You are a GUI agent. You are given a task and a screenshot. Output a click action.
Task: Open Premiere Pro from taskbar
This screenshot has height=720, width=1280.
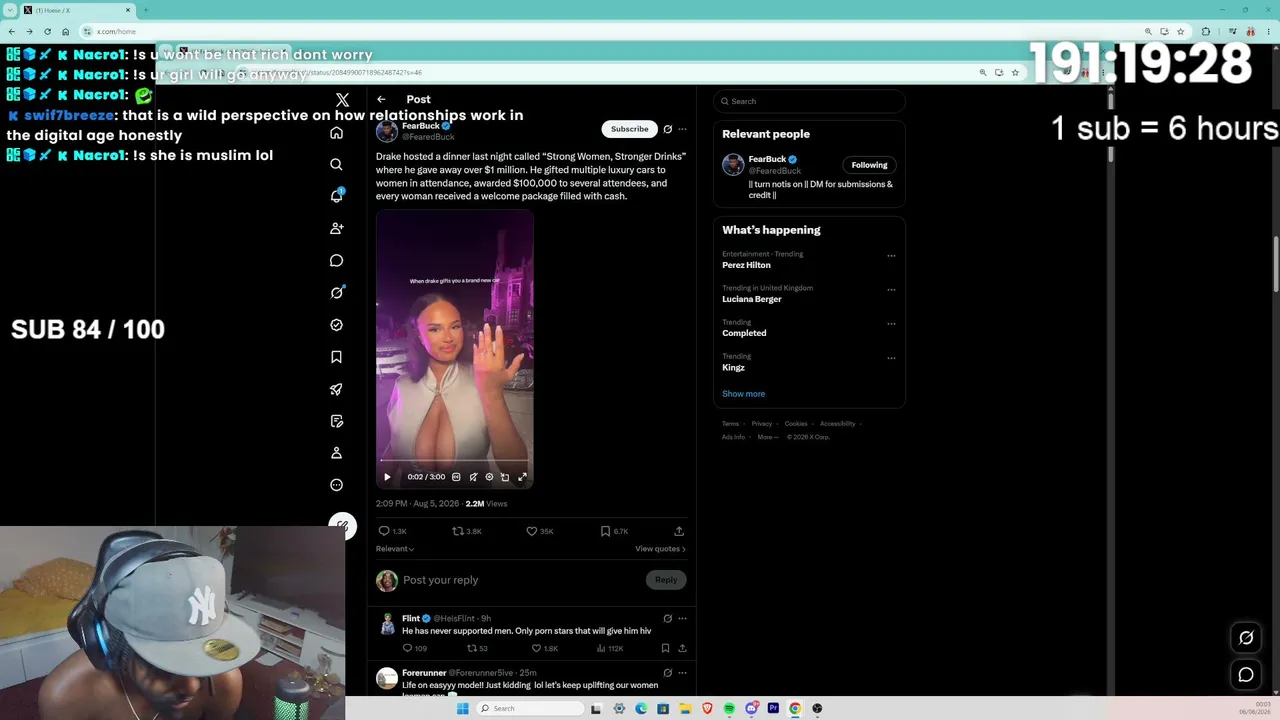click(x=773, y=708)
